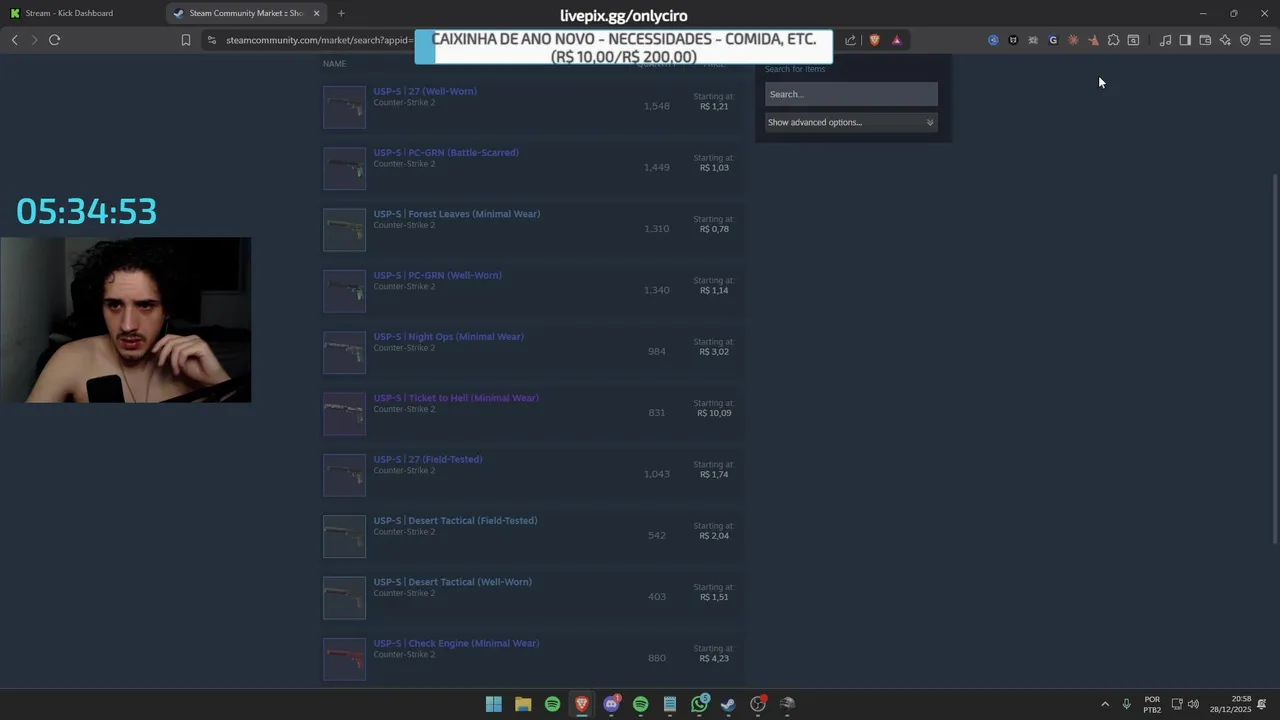Open the share icon in the address bar

point(850,40)
